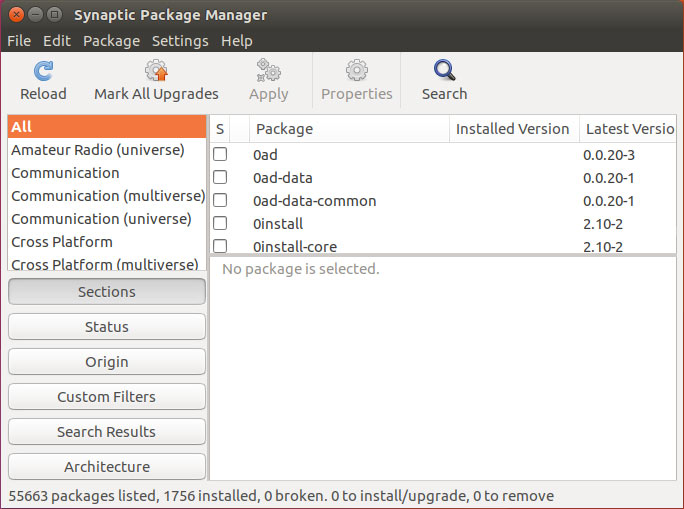Filter packages by Architecture
Viewport: 684px width, 509px height.
[x=107, y=467]
